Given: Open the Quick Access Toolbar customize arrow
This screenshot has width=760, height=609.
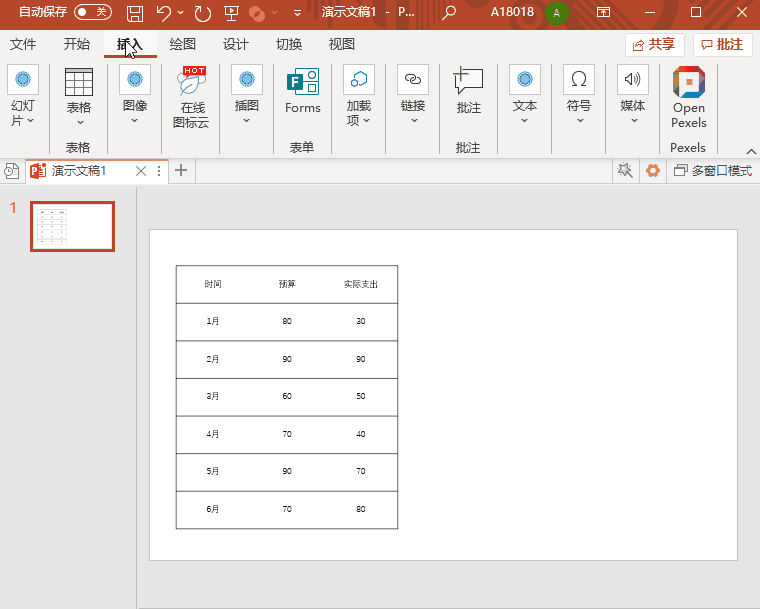Looking at the screenshot, I should (x=297, y=13).
